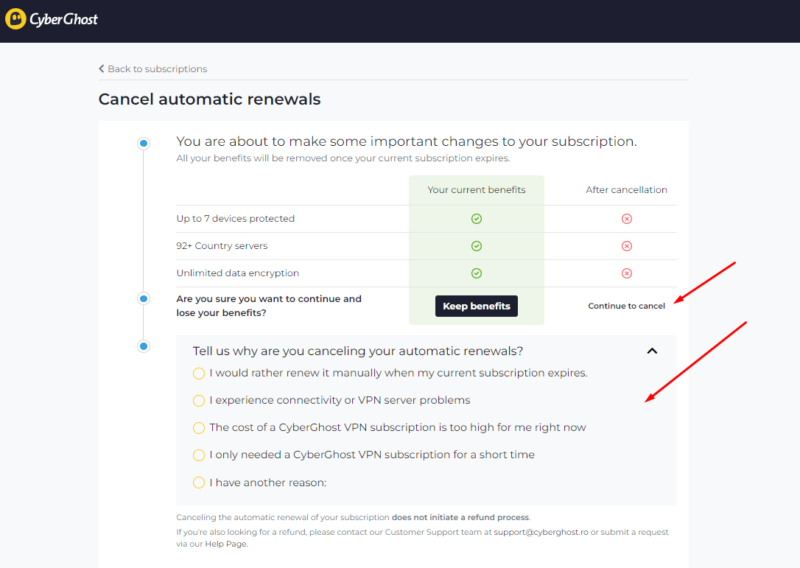Click the CyberGhost wordmark in header
The image size is (800, 568).
click(x=63, y=19)
